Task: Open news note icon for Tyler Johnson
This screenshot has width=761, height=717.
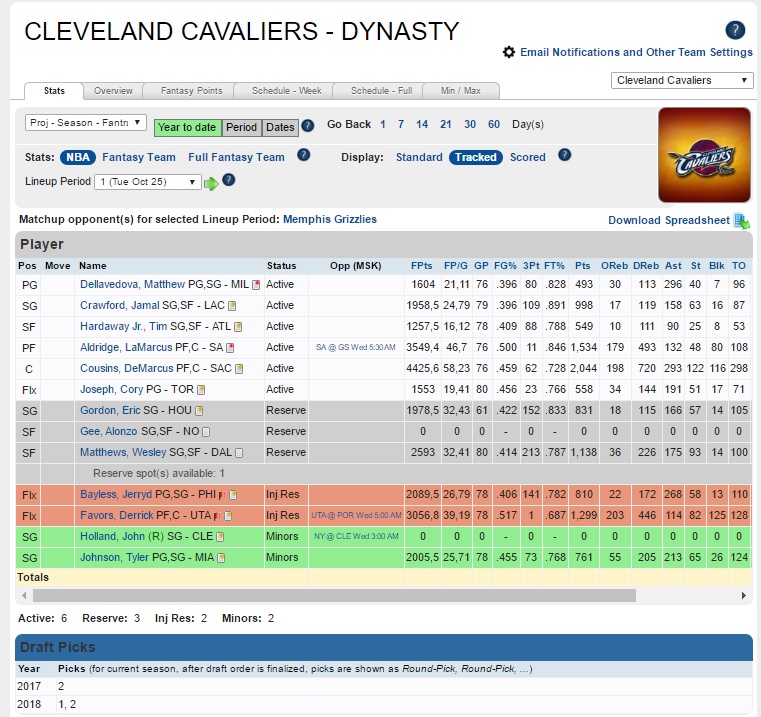Action: click(221, 558)
